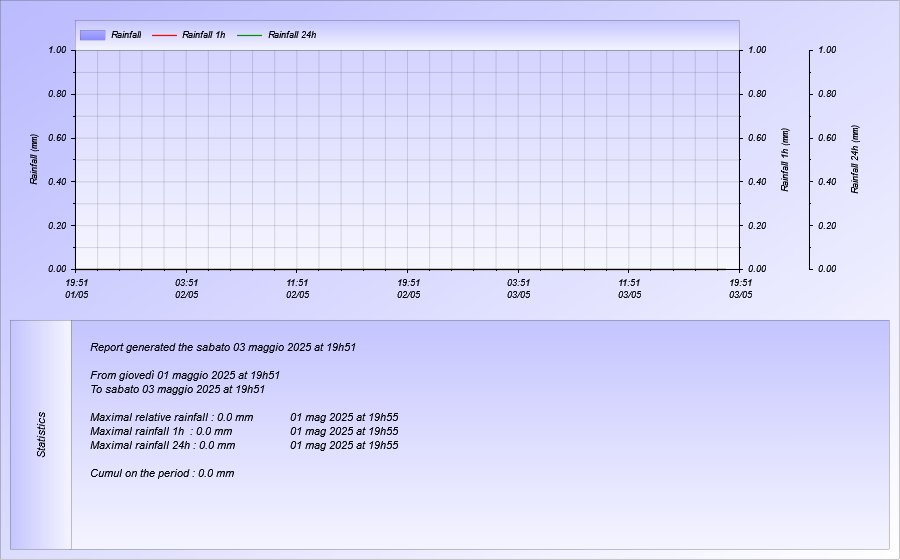The width and height of the screenshot is (900, 560).
Task: Click the Rainfall 24h axis value 0.40
Action: pos(827,181)
